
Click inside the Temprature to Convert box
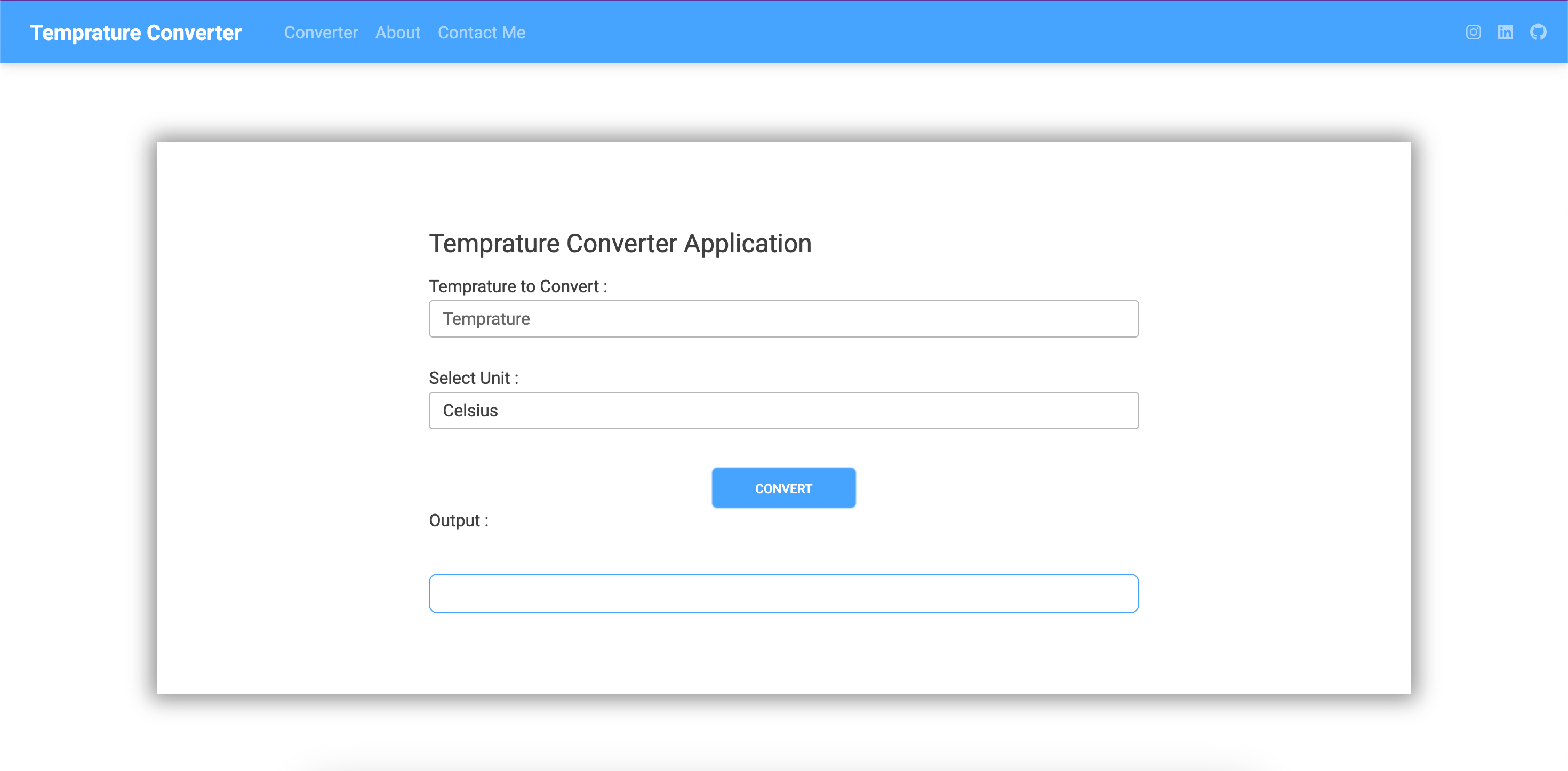click(783, 318)
